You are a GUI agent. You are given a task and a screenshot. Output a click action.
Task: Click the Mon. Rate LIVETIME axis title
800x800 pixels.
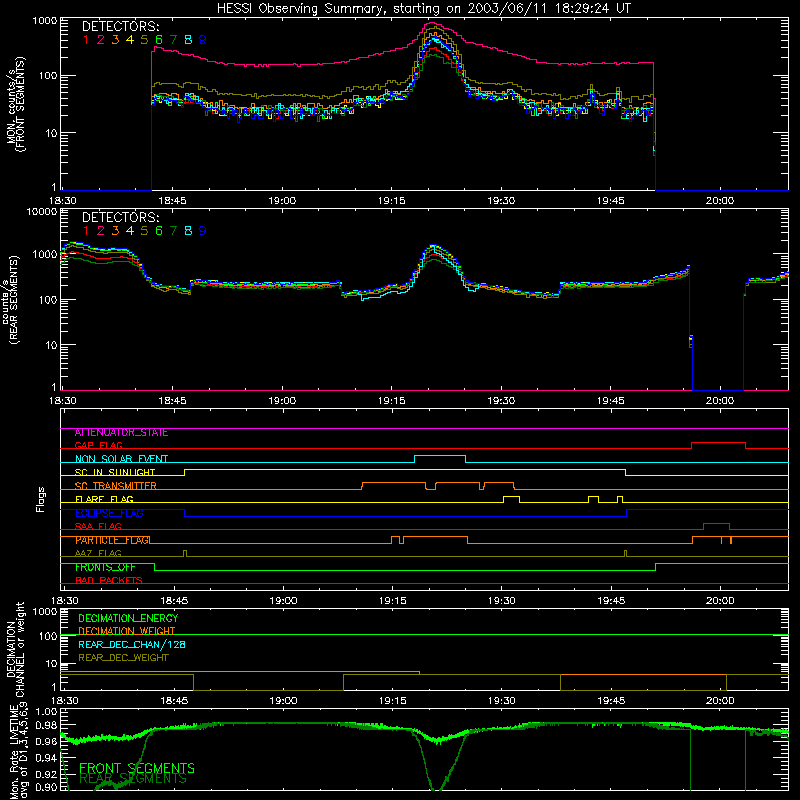(x=18, y=750)
